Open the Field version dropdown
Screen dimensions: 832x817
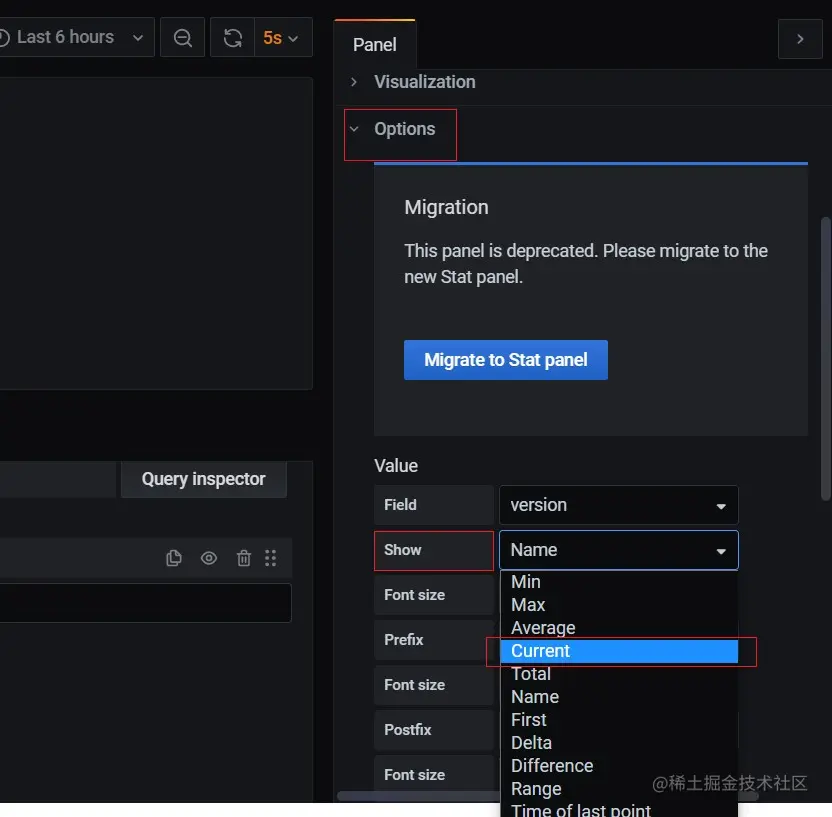(x=619, y=505)
